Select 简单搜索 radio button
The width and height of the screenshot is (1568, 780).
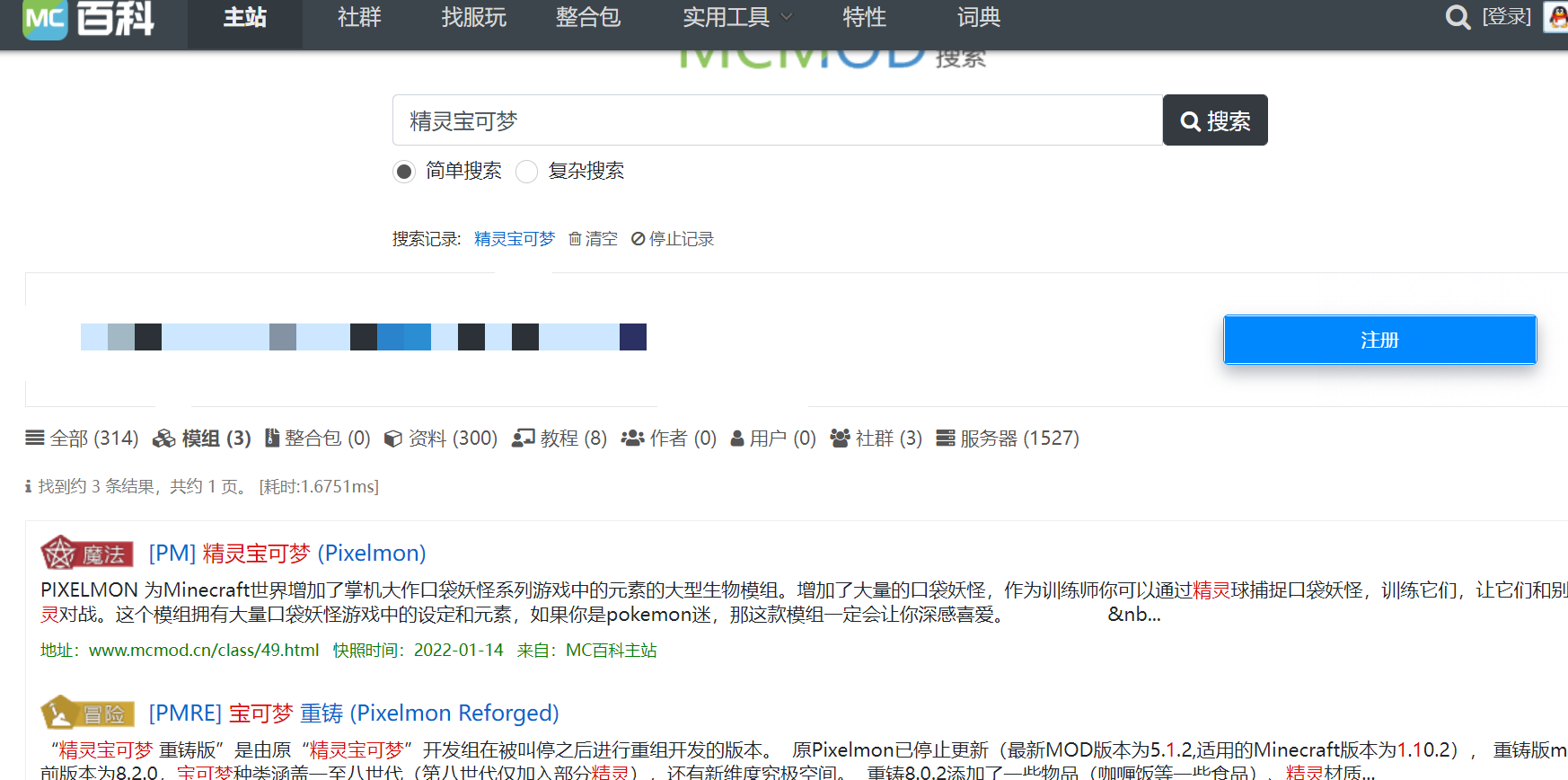coord(404,172)
